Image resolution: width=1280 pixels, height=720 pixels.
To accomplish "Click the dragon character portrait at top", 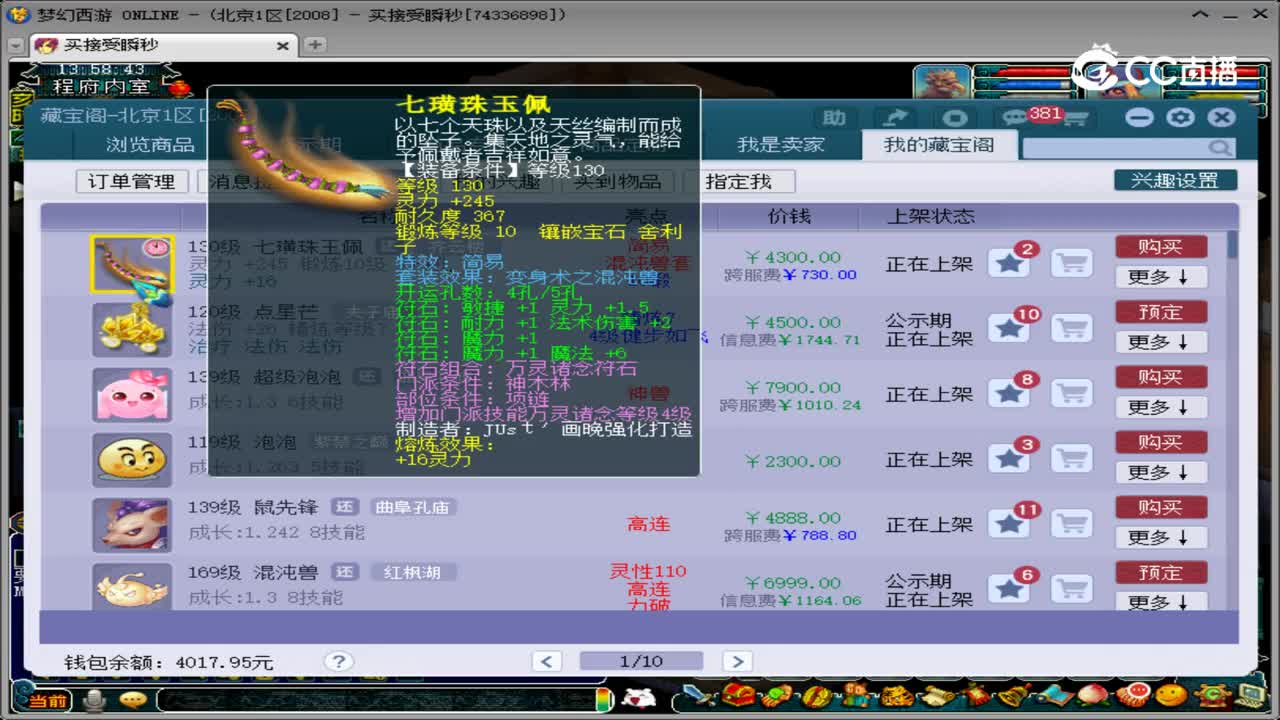I will pos(941,84).
